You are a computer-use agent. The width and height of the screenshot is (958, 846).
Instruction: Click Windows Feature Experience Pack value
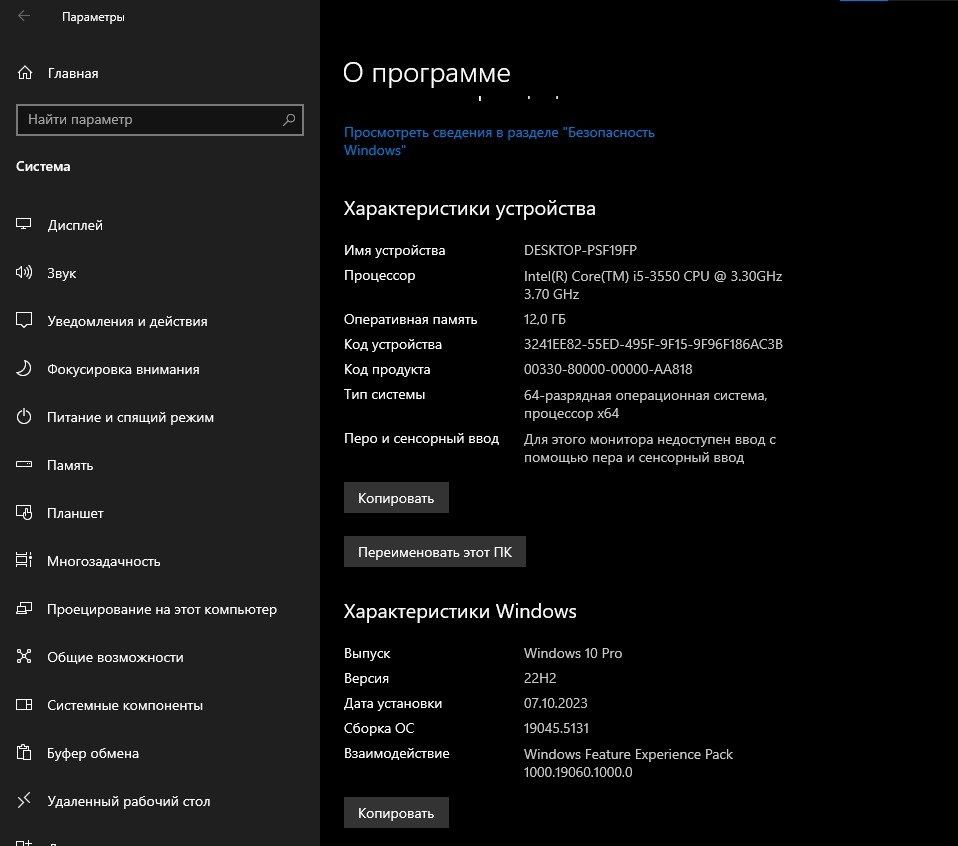[628, 763]
